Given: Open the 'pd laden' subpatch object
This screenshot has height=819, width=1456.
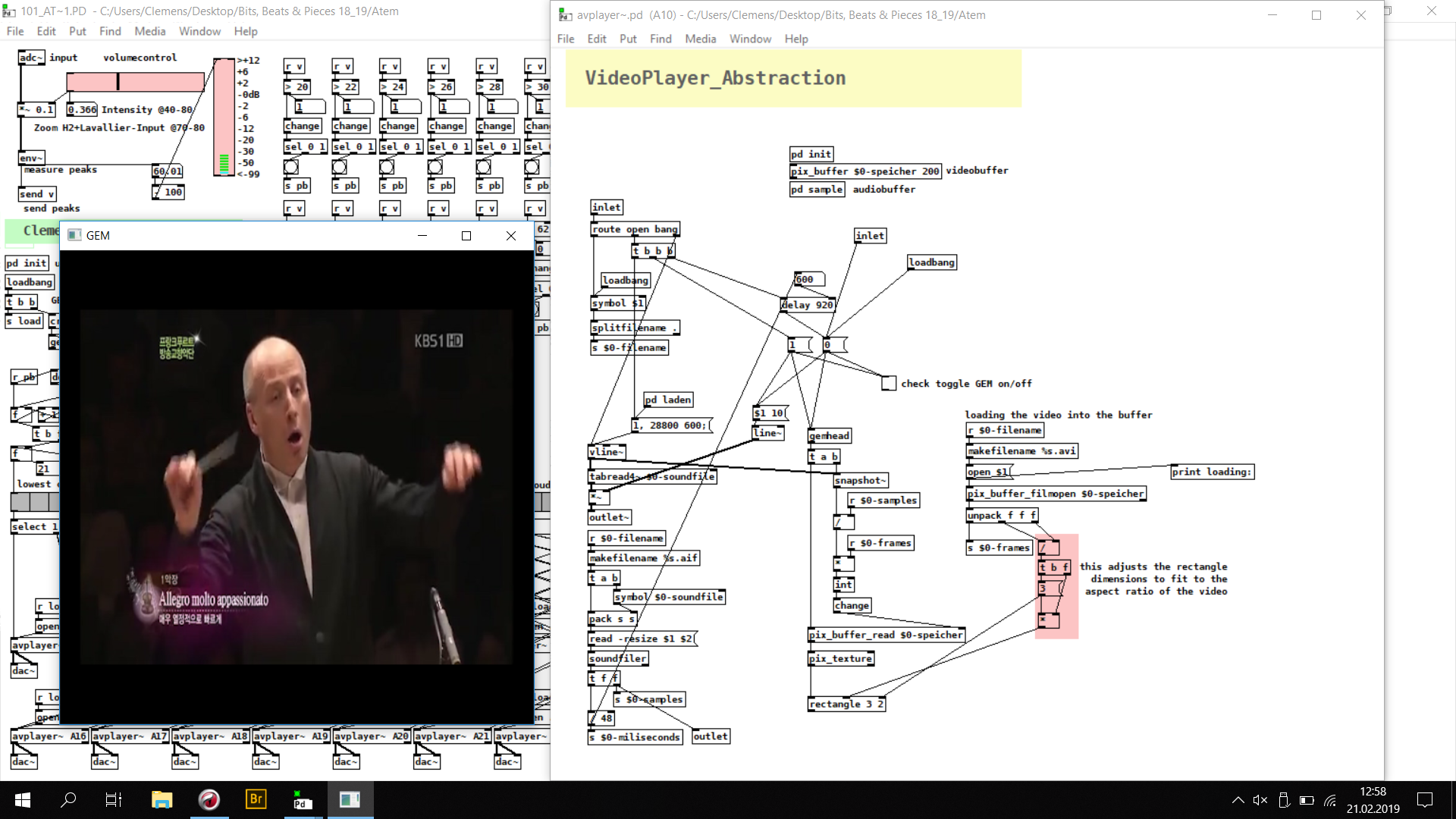Looking at the screenshot, I should [x=668, y=400].
